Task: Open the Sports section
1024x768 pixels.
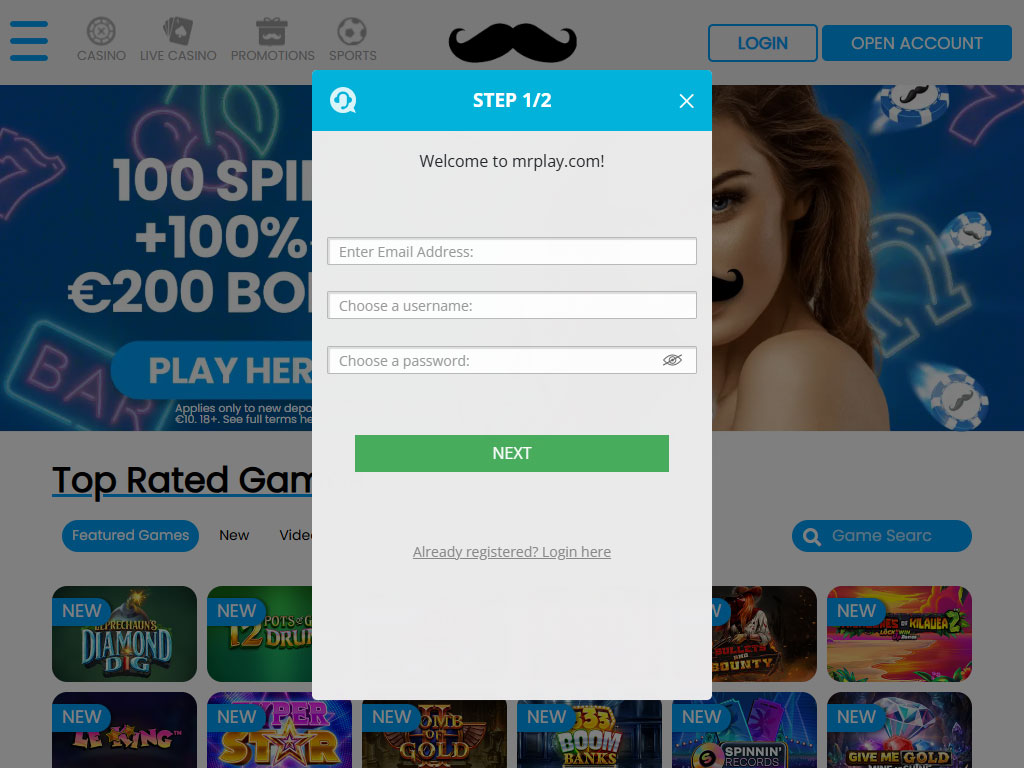Action: tap(353, 40)
